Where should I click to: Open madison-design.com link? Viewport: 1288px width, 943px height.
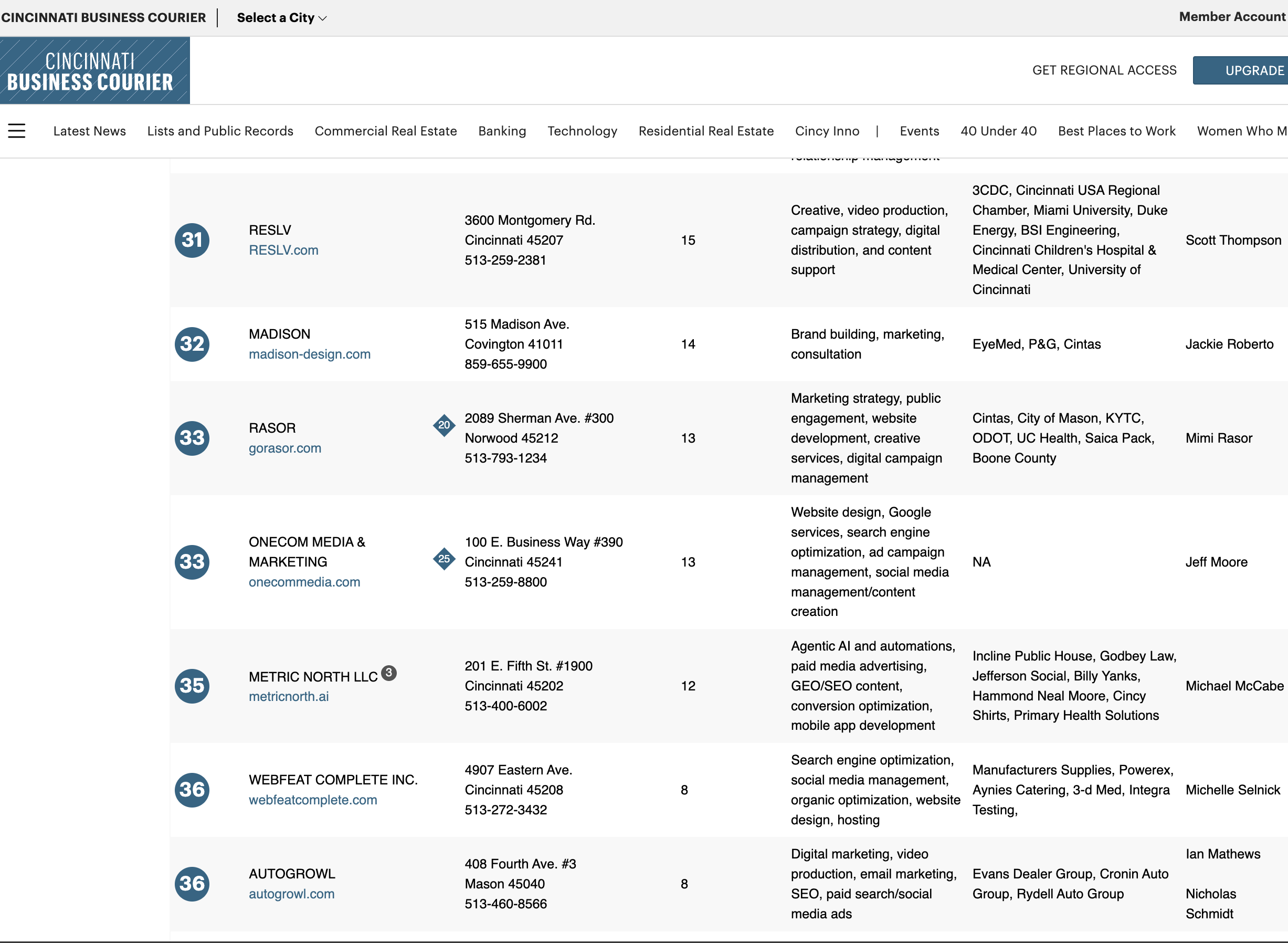[309, 354]
